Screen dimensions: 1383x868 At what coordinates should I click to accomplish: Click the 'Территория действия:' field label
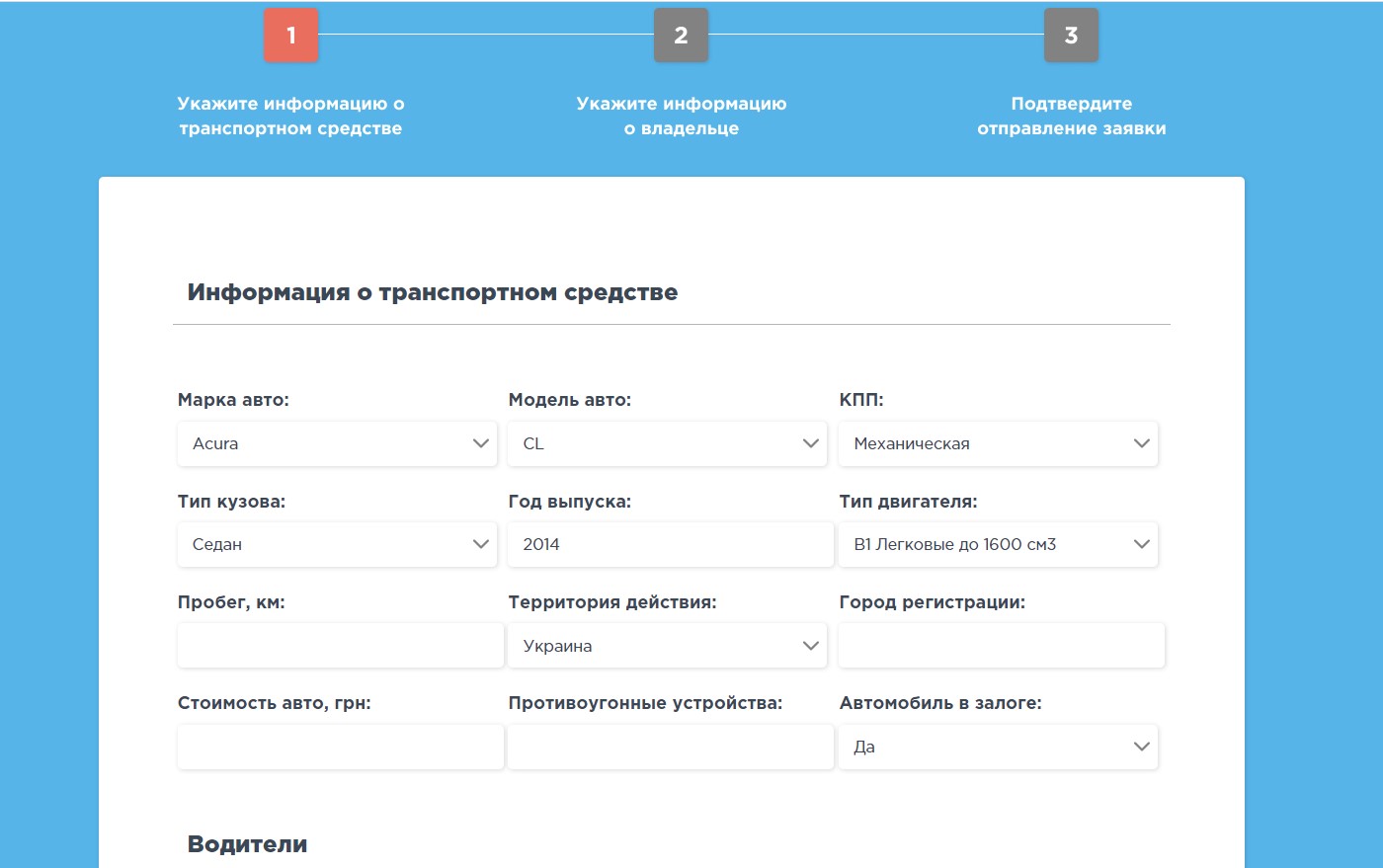(x=612, y=602)
